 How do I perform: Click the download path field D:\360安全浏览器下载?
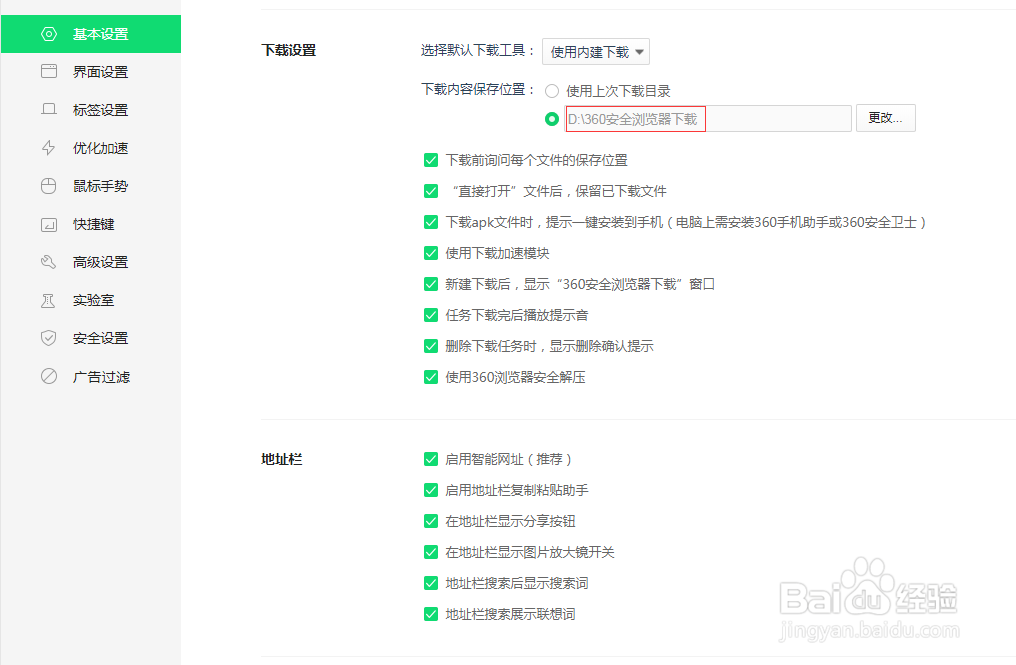click(708, 119)
